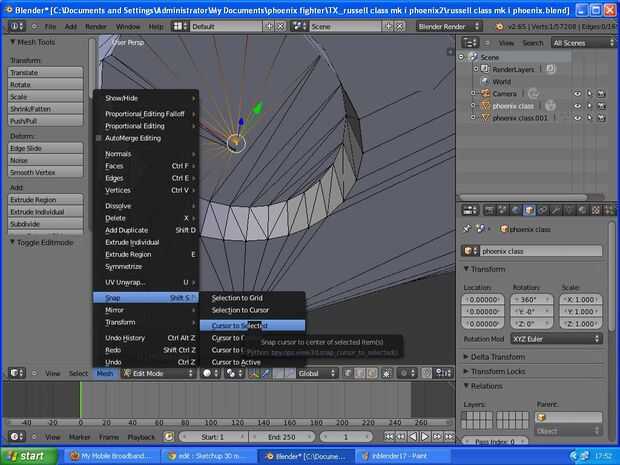Play the animation in reverse

413,437
